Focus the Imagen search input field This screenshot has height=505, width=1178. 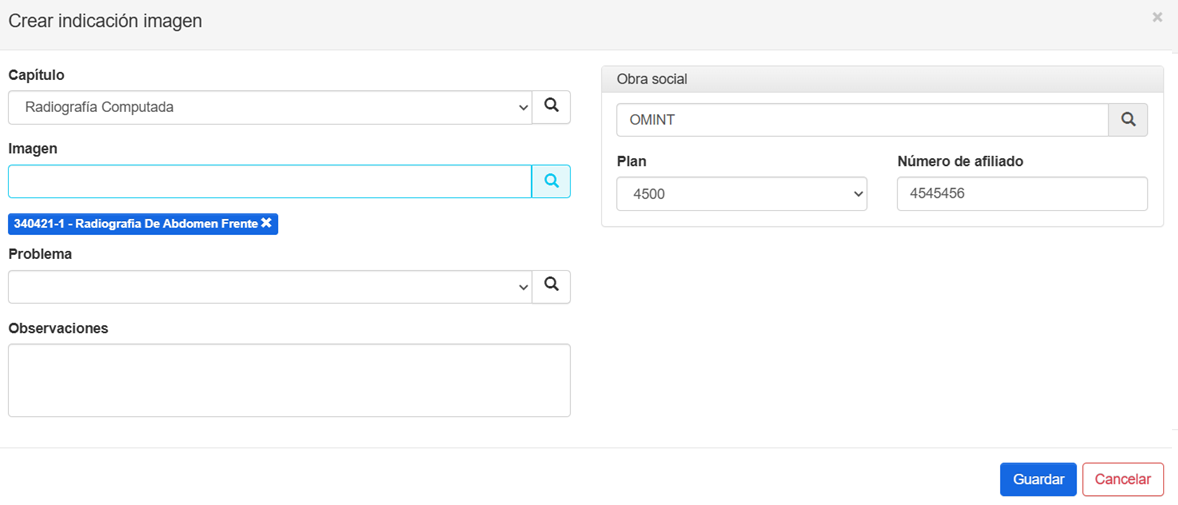pos(270,181)
